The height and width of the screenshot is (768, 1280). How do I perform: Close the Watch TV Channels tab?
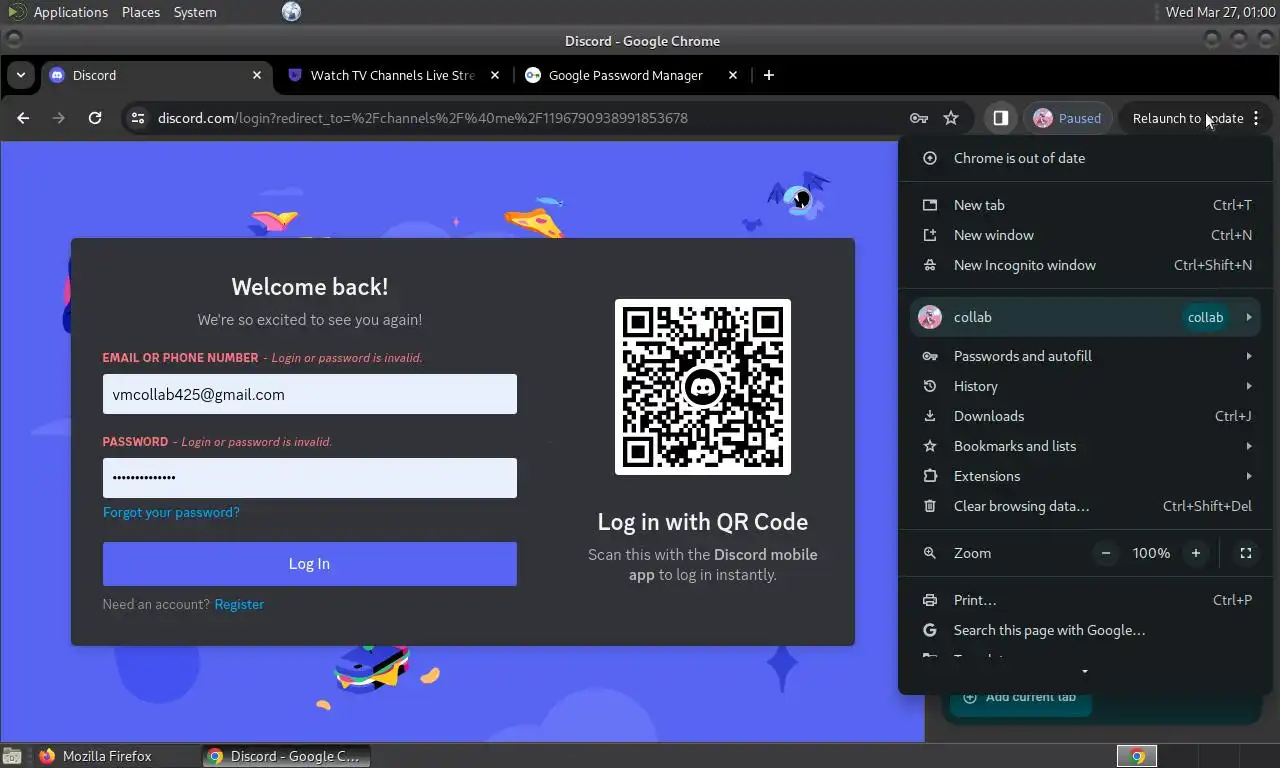[x=495, y=75]
